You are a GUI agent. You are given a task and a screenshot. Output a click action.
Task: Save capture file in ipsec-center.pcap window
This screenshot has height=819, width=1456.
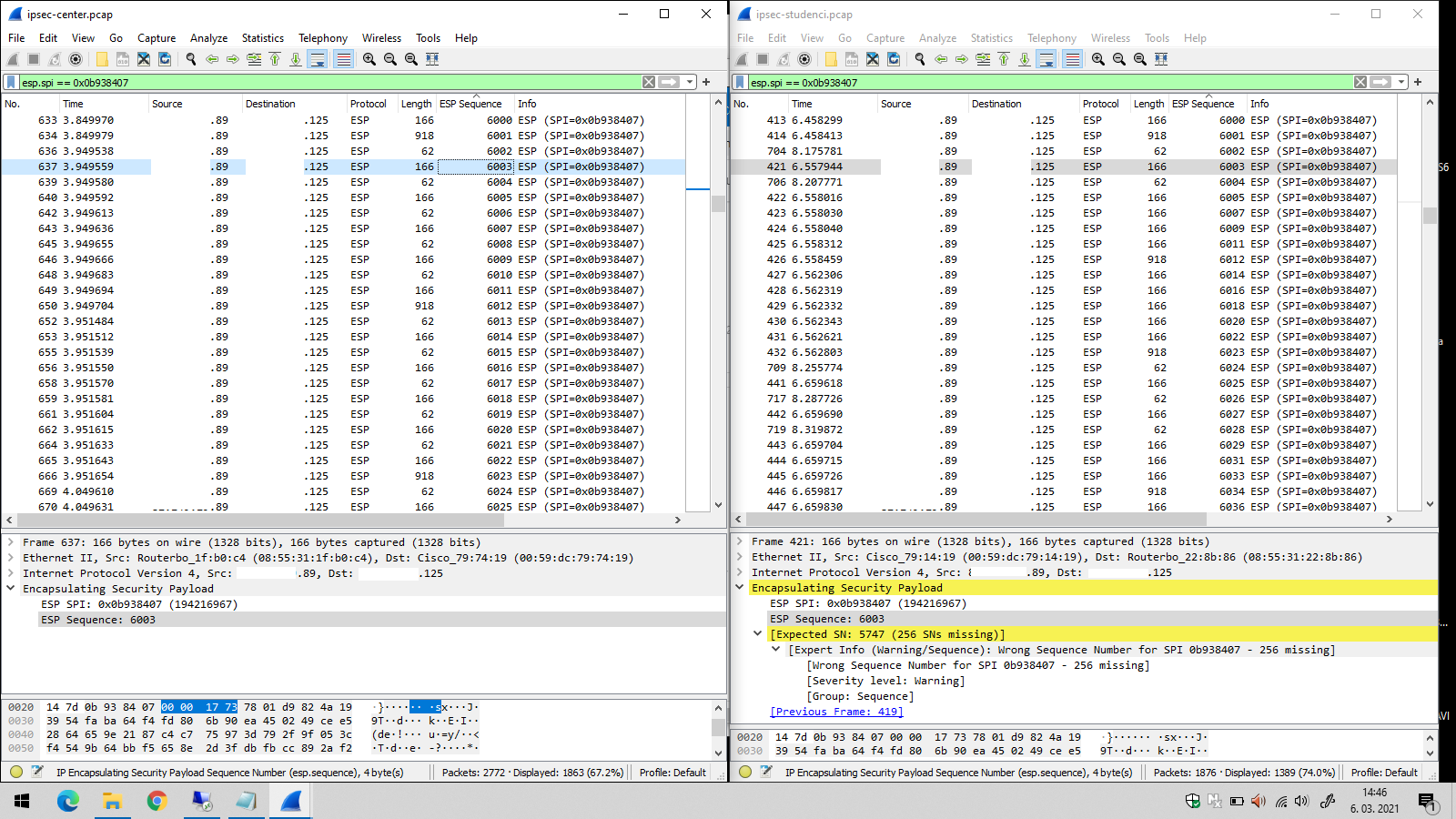coord(123,59)
